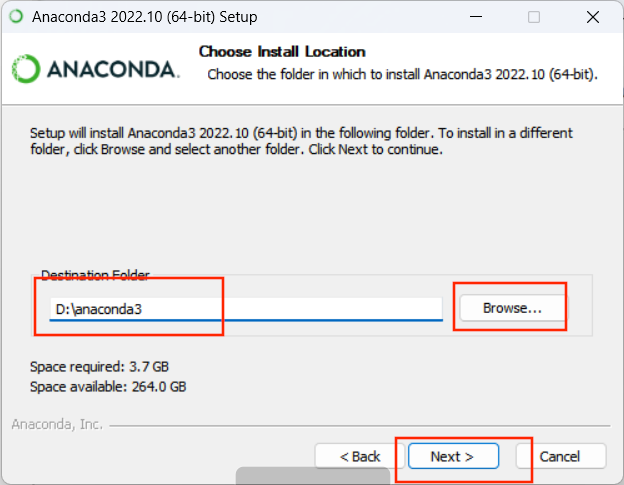624x485 pixels.
Task: Click Browse to select another install folder
Action: coord(513,308)
